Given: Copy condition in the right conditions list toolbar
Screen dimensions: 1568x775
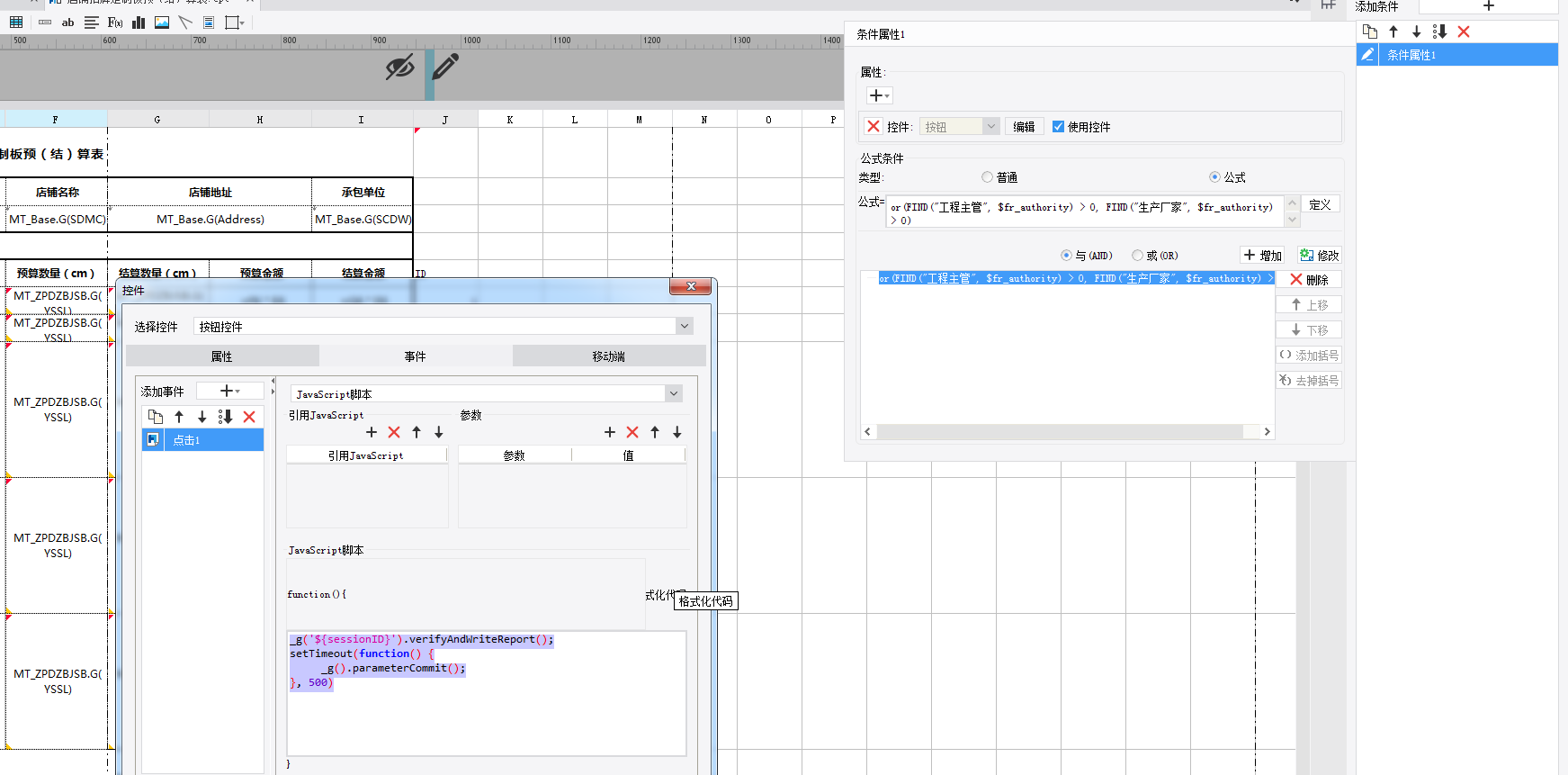Looking at the screenshot, I should pyautogui.click(x=1370, y=32).
